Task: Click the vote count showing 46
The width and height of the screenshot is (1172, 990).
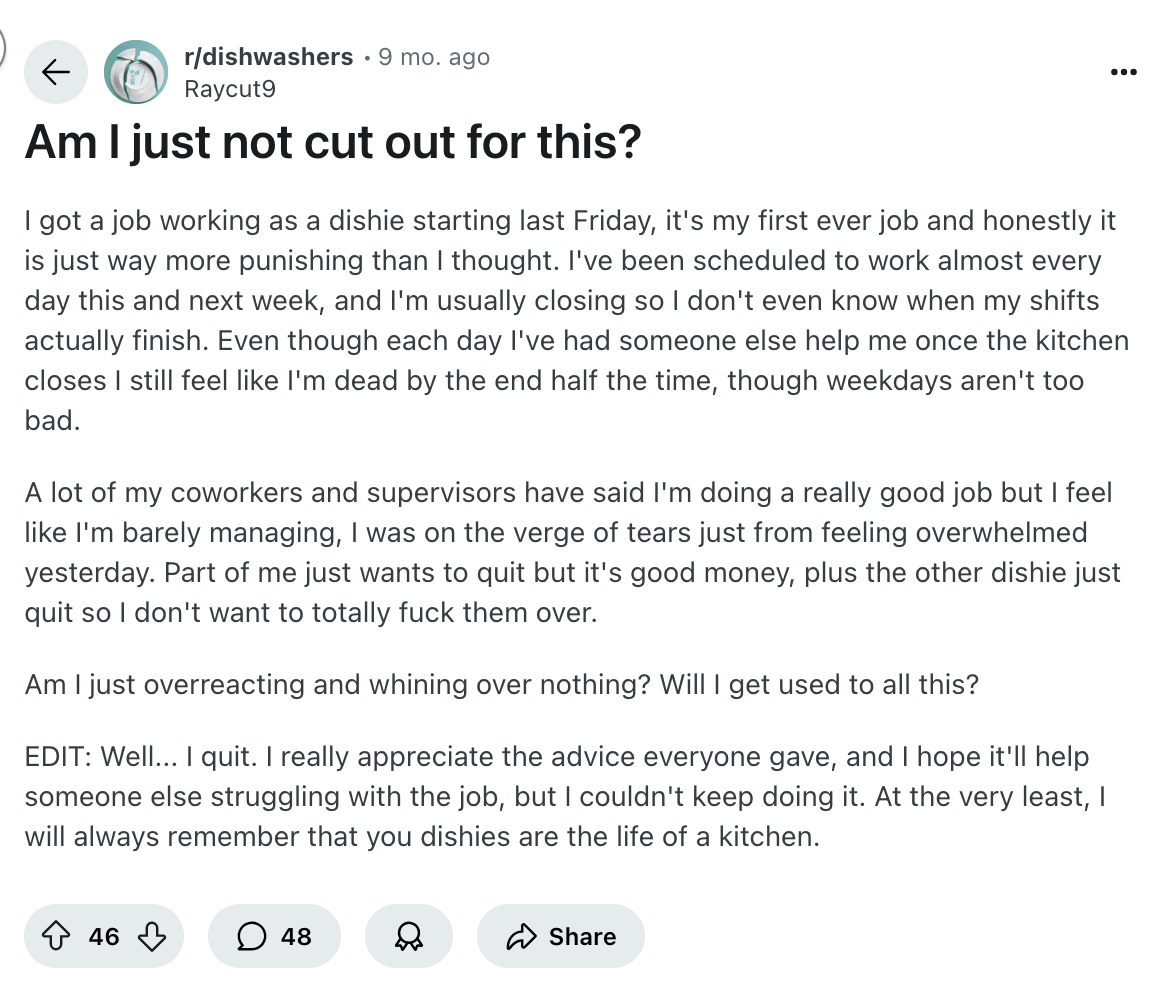Action: (104, 936)
